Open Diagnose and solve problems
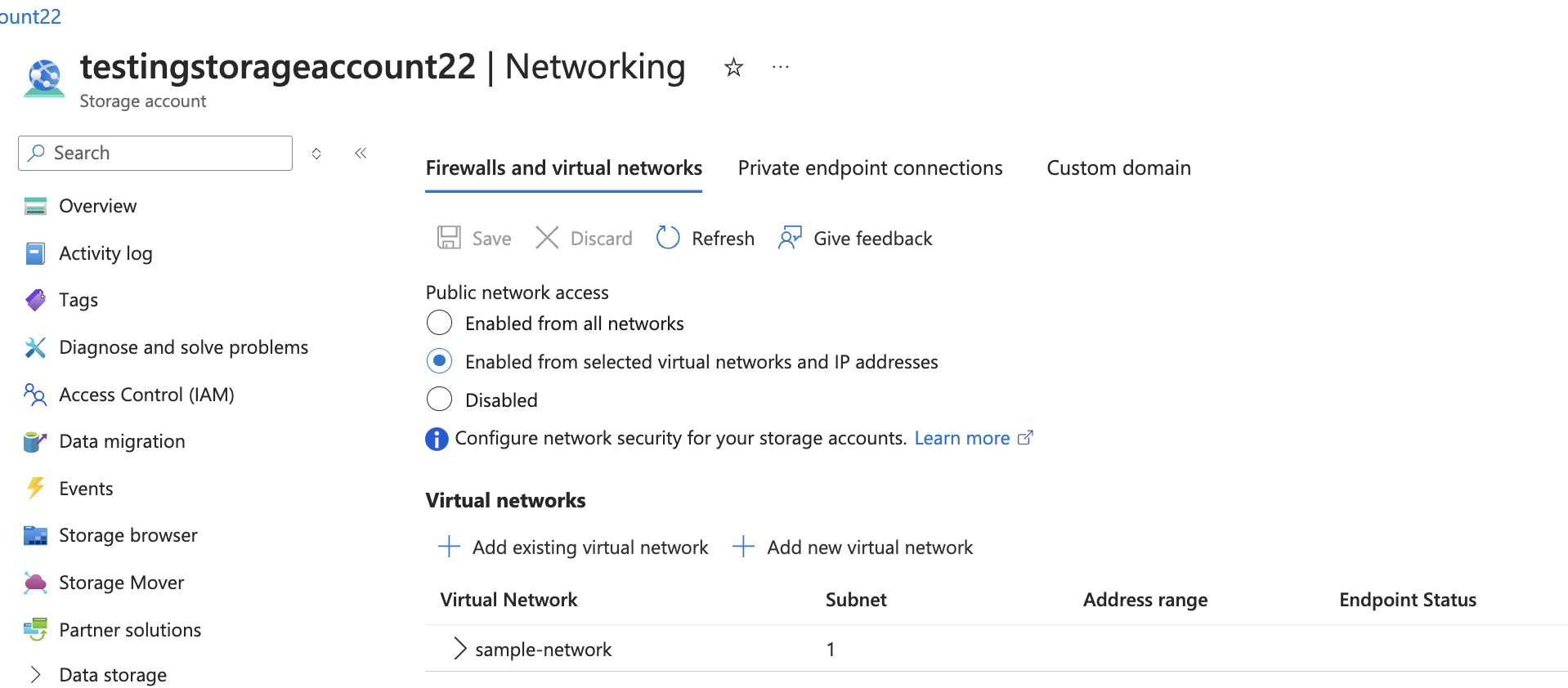The height and width of the screenshot is (688, 1568). (x=166, y=347)
